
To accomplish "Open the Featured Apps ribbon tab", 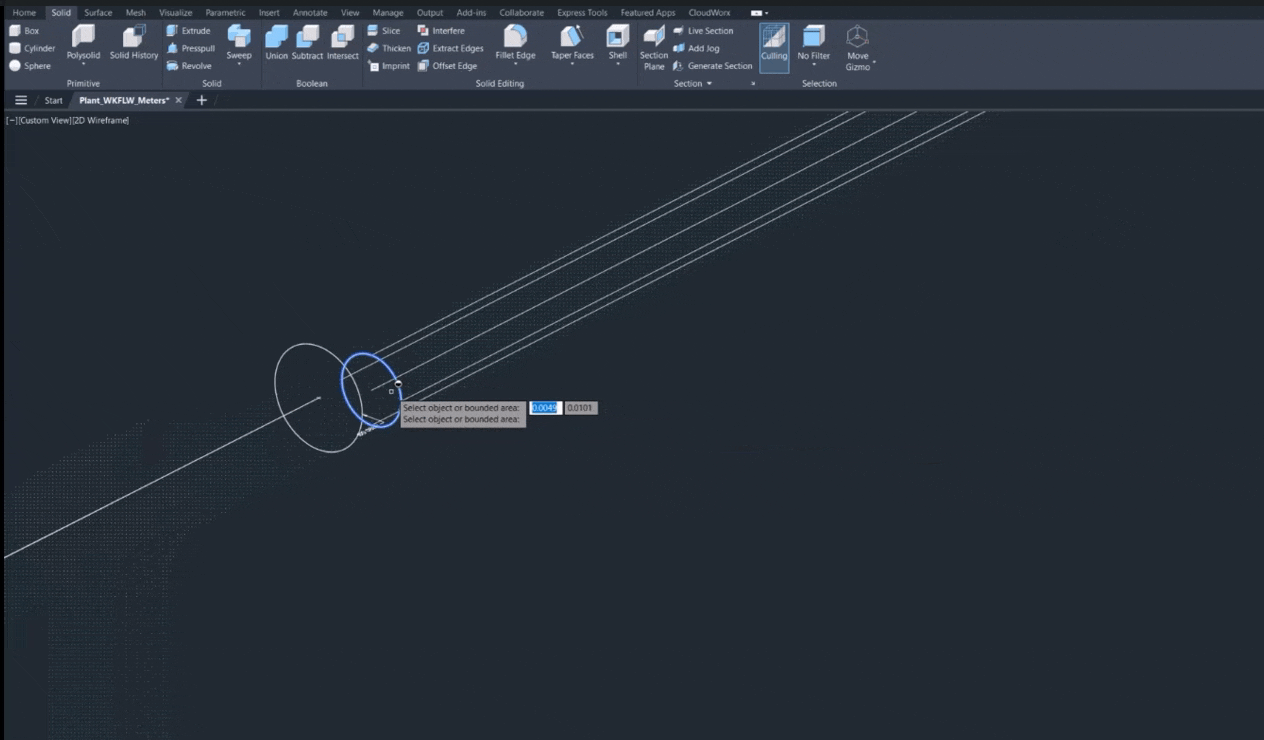I will (648, 13).
